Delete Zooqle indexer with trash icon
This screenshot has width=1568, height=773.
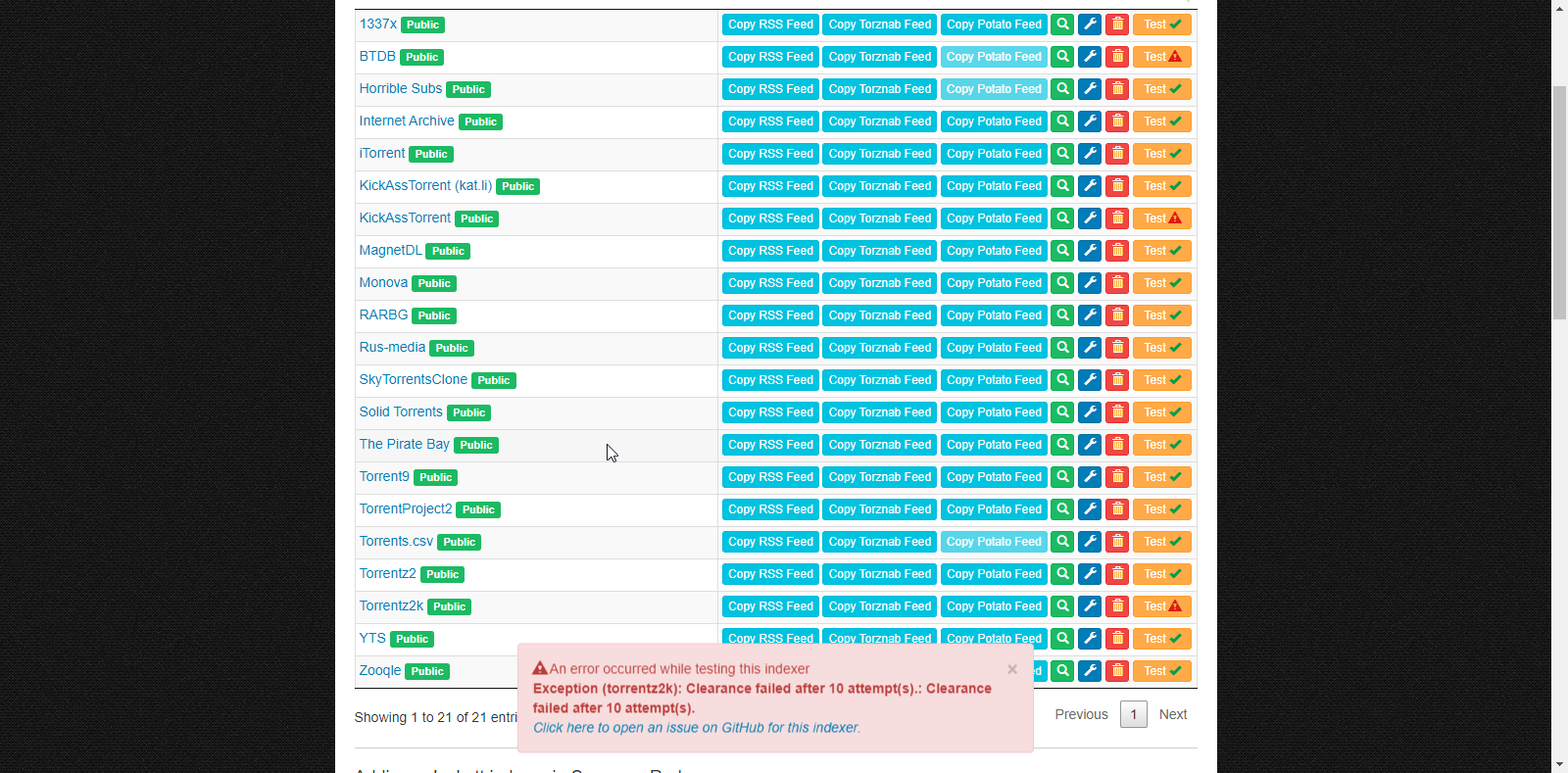coord(1117,671)
